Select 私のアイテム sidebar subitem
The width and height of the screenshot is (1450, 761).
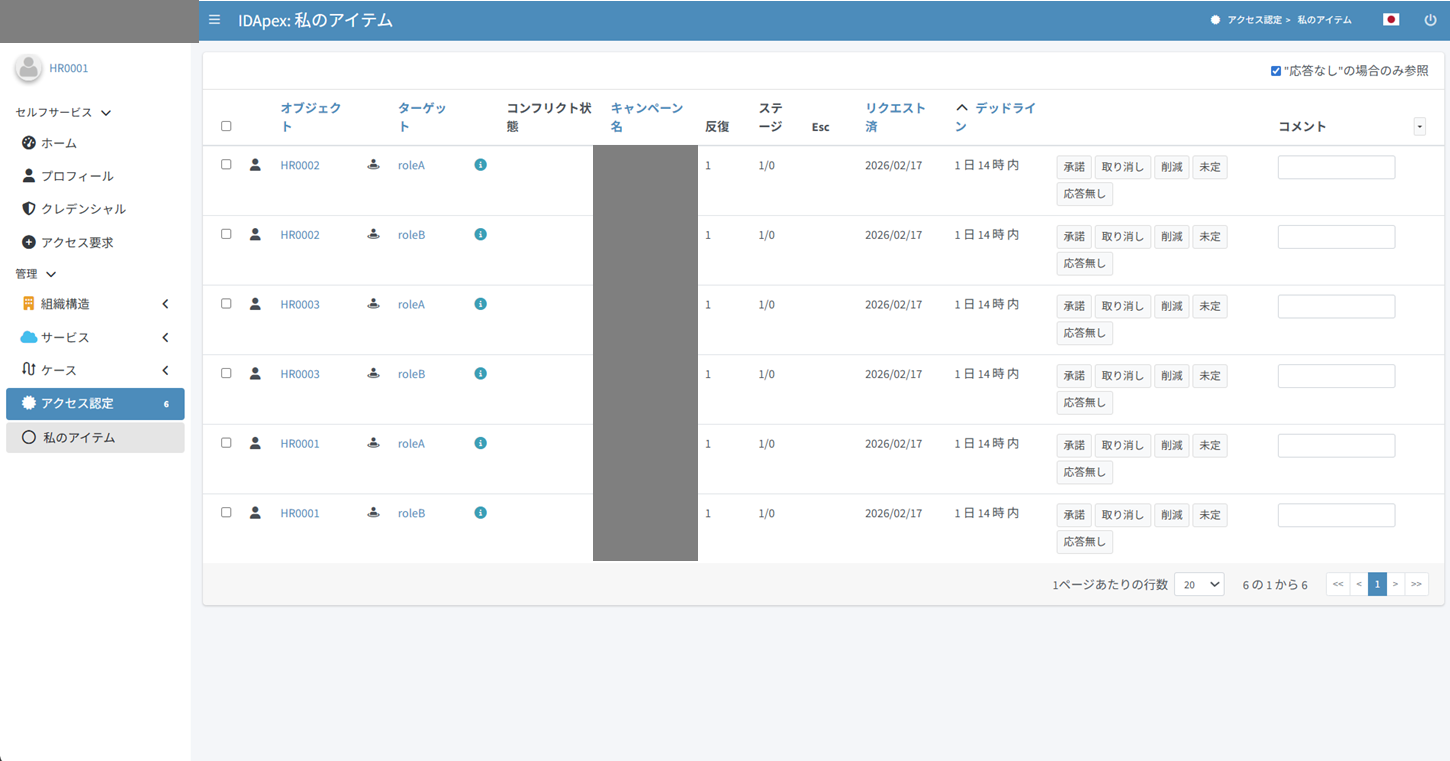(x=95, y=437)
